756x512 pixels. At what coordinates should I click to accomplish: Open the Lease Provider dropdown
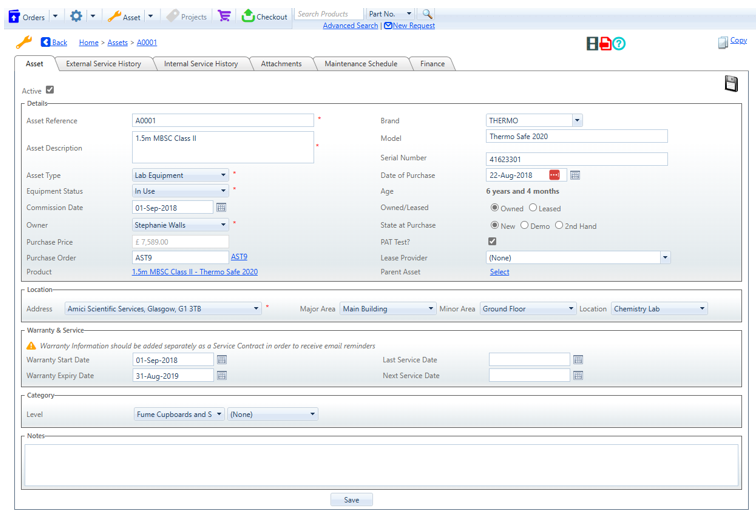pos(665,257)
